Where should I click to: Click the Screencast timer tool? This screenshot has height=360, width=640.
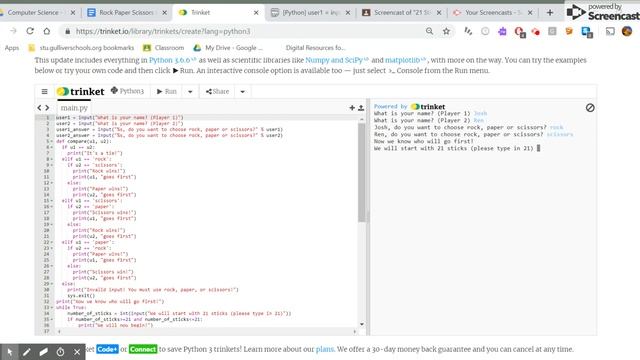[x=60, y=351]
